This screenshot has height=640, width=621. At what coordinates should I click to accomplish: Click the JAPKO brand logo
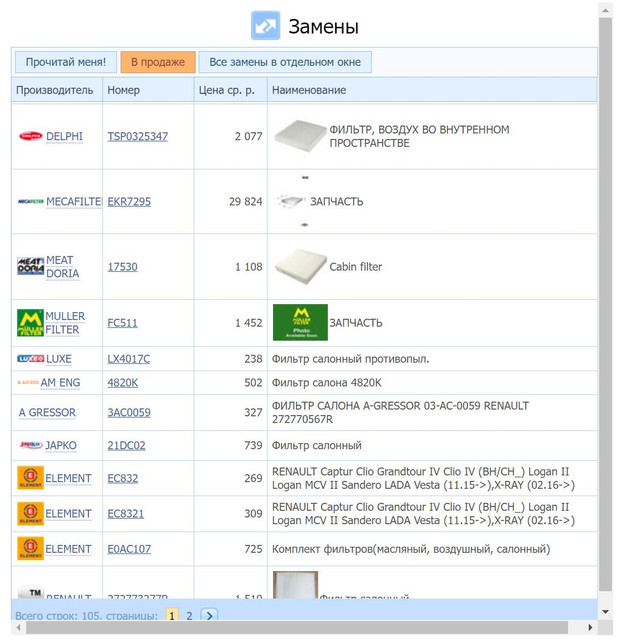point(31,445)
